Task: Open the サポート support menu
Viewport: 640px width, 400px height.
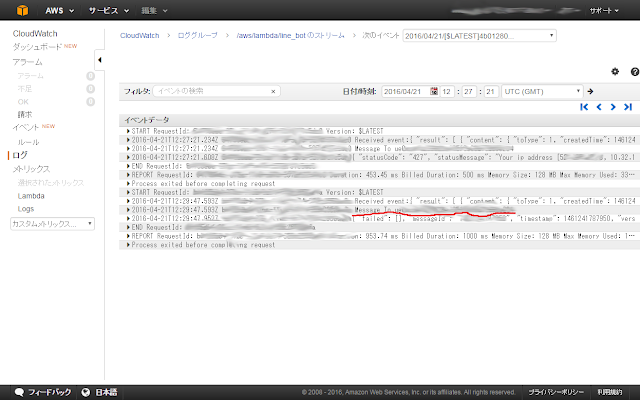Action: pyautogui.click(x=604, y=11)
